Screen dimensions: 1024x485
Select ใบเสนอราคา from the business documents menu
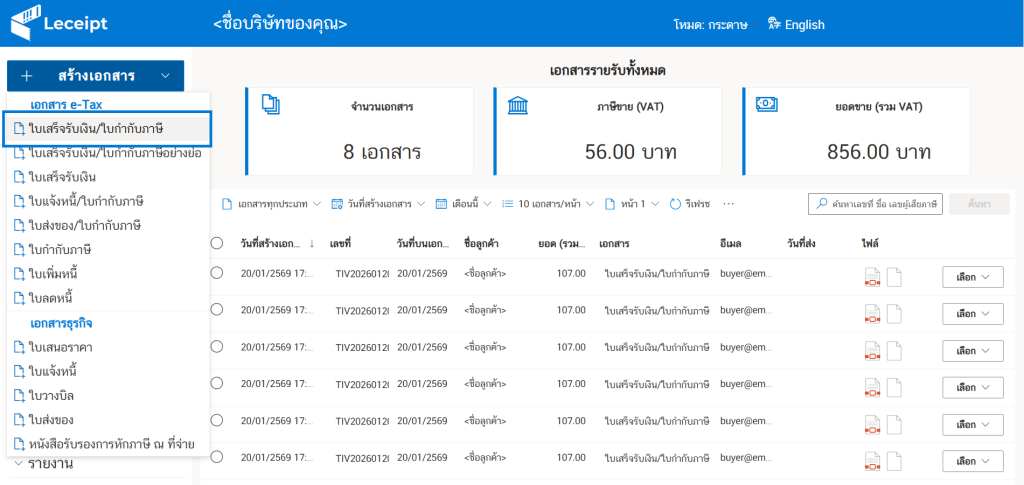(60, 347)
